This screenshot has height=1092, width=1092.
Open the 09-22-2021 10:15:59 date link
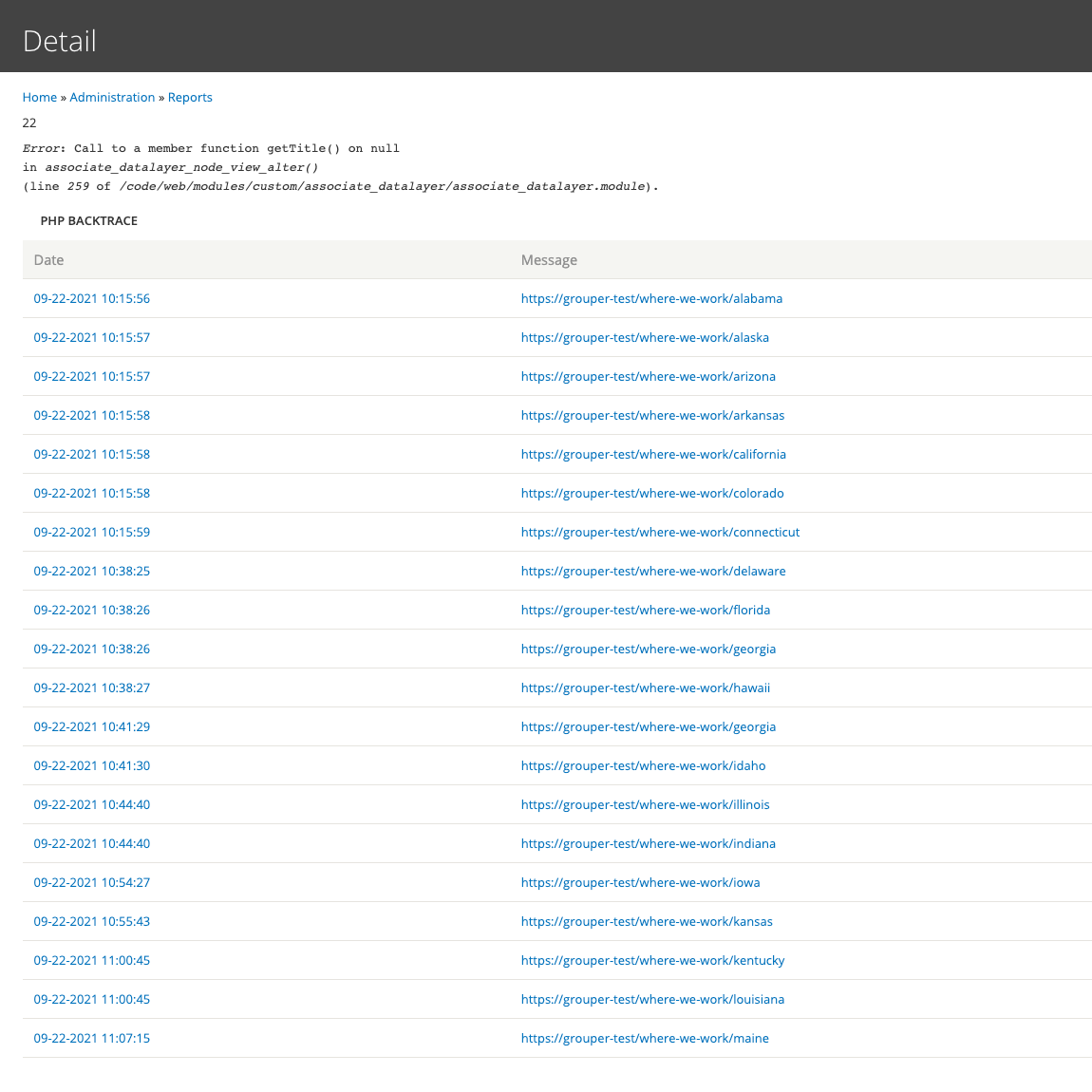(92, 533)
